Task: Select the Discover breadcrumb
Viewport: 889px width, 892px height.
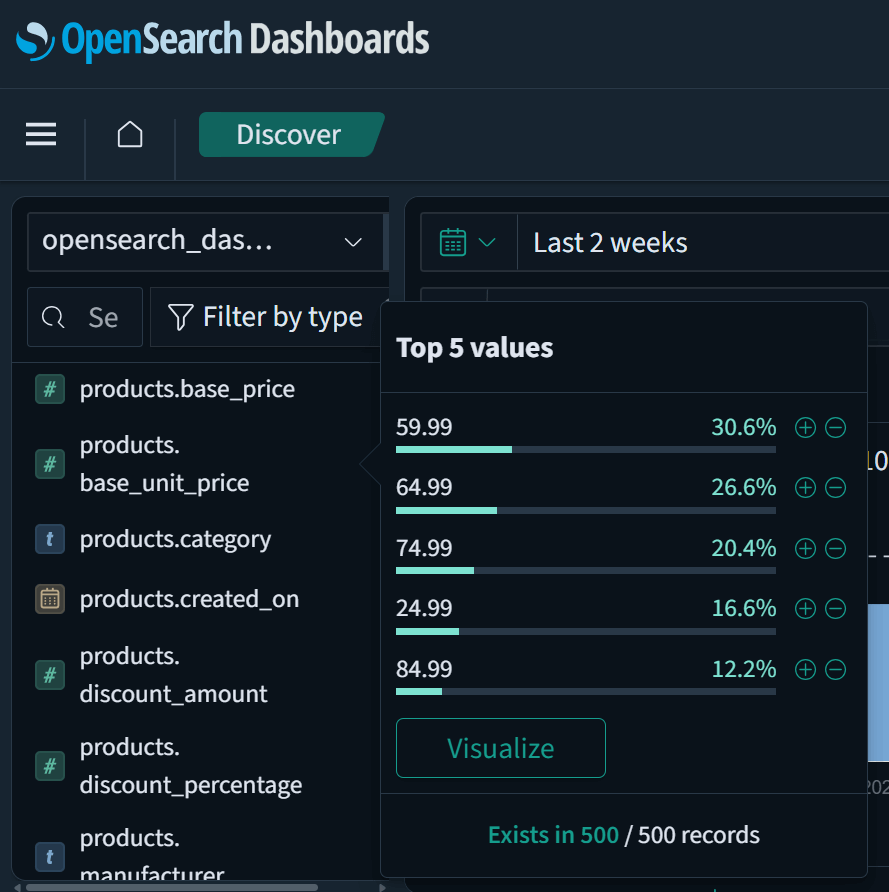Action: click(288, 134)
